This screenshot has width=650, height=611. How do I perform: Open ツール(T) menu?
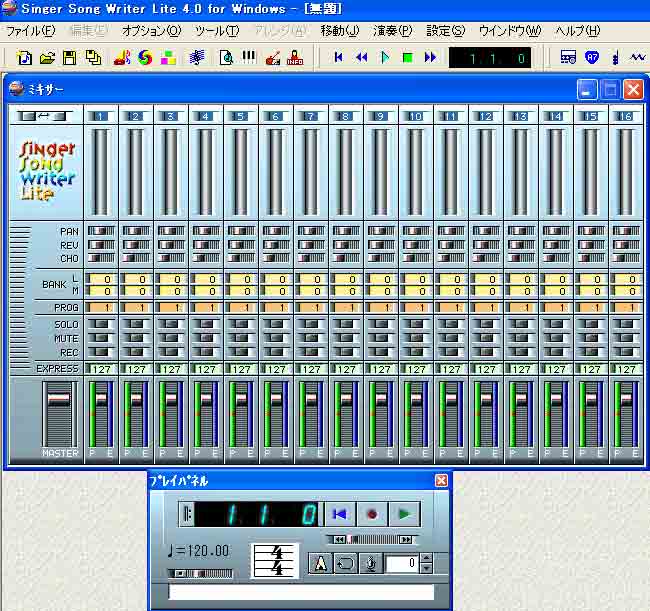[217, 31]
